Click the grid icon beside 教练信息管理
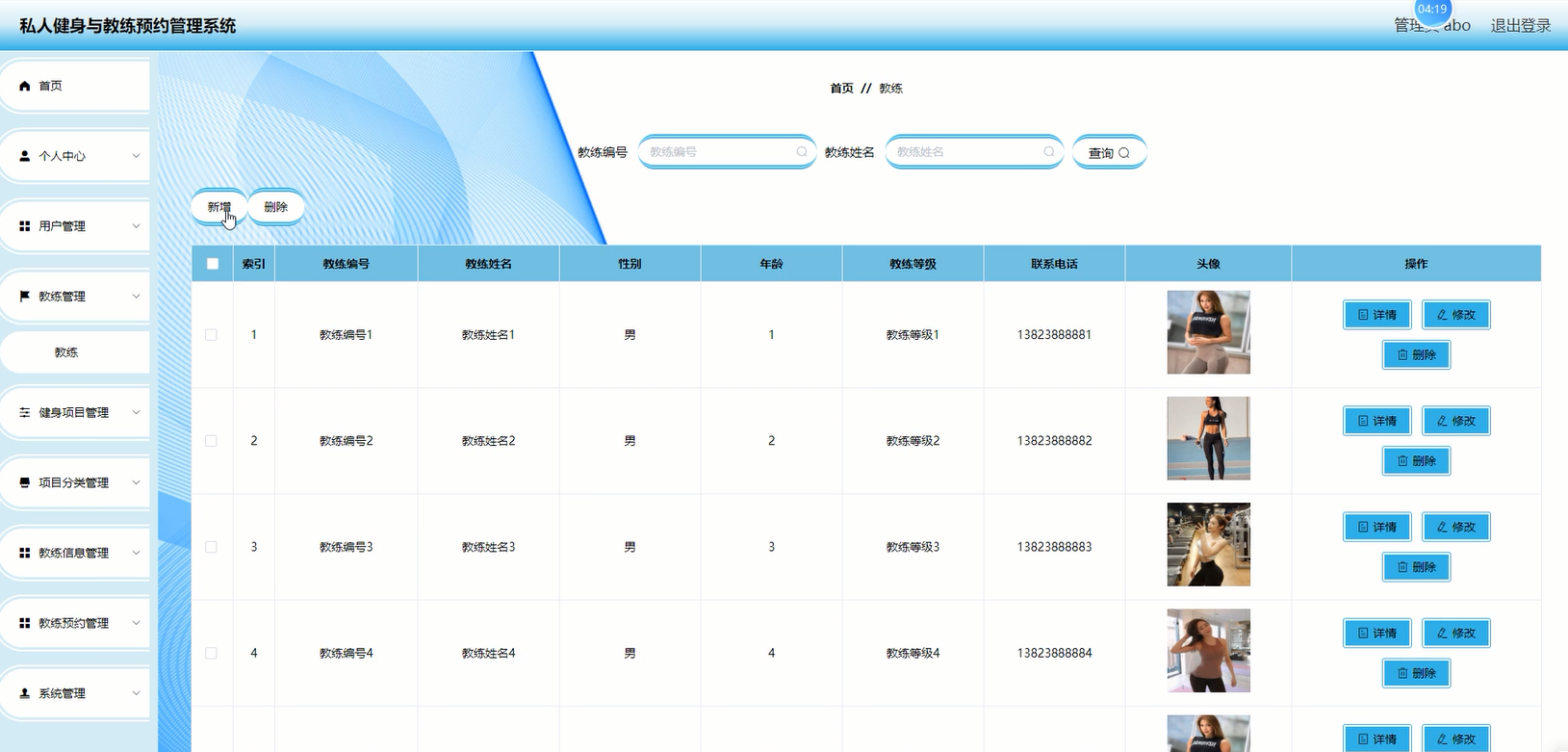Image resolution: width=1568 pixels, height=752 pixels. pos(25,553)
